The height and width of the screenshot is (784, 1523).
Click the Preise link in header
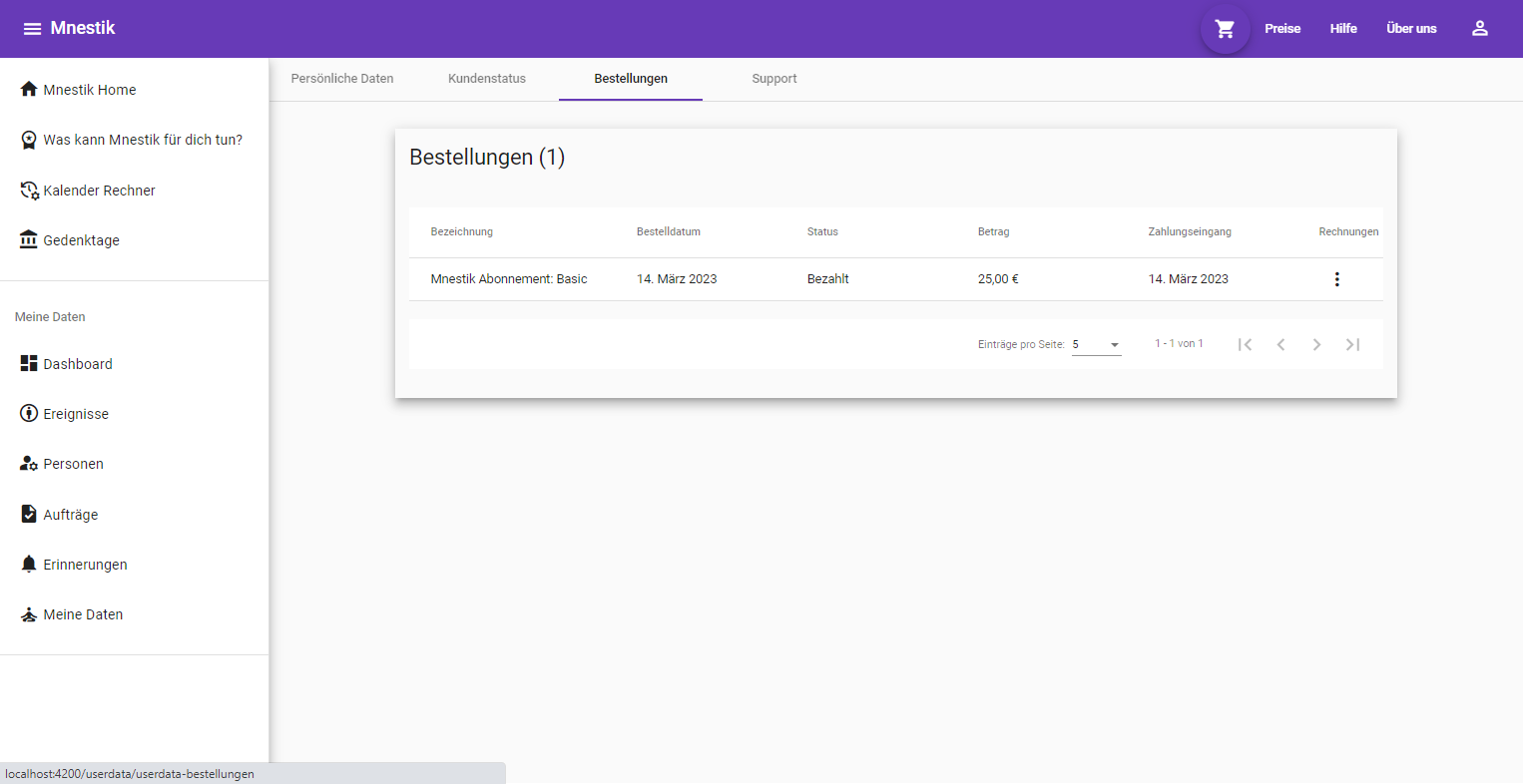[1282, 29]
